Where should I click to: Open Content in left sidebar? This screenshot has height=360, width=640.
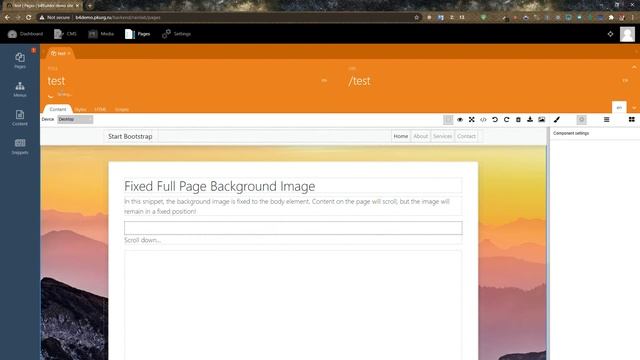(20, 118)
